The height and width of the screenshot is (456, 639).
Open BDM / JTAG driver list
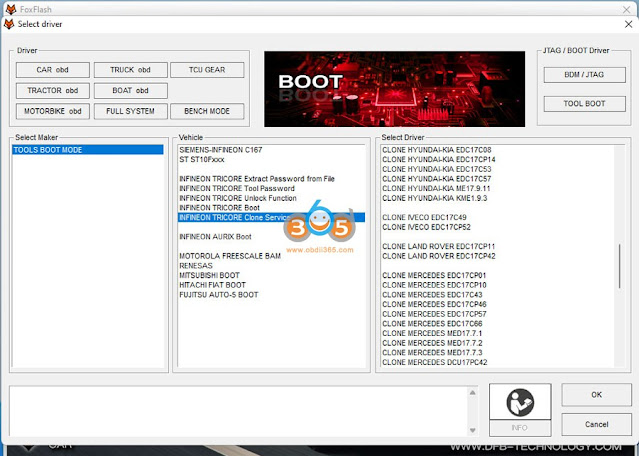coord(584,75)
